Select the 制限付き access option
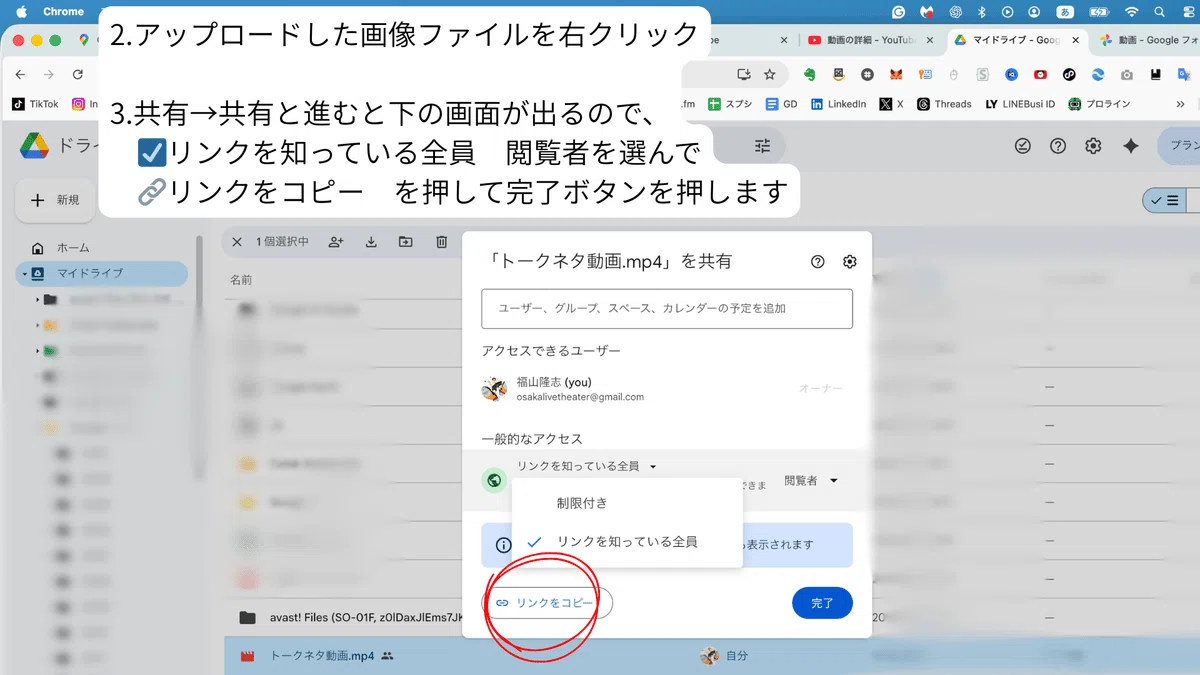The height and width of the screenshot is (675, 1200). [x=582, y=503]
